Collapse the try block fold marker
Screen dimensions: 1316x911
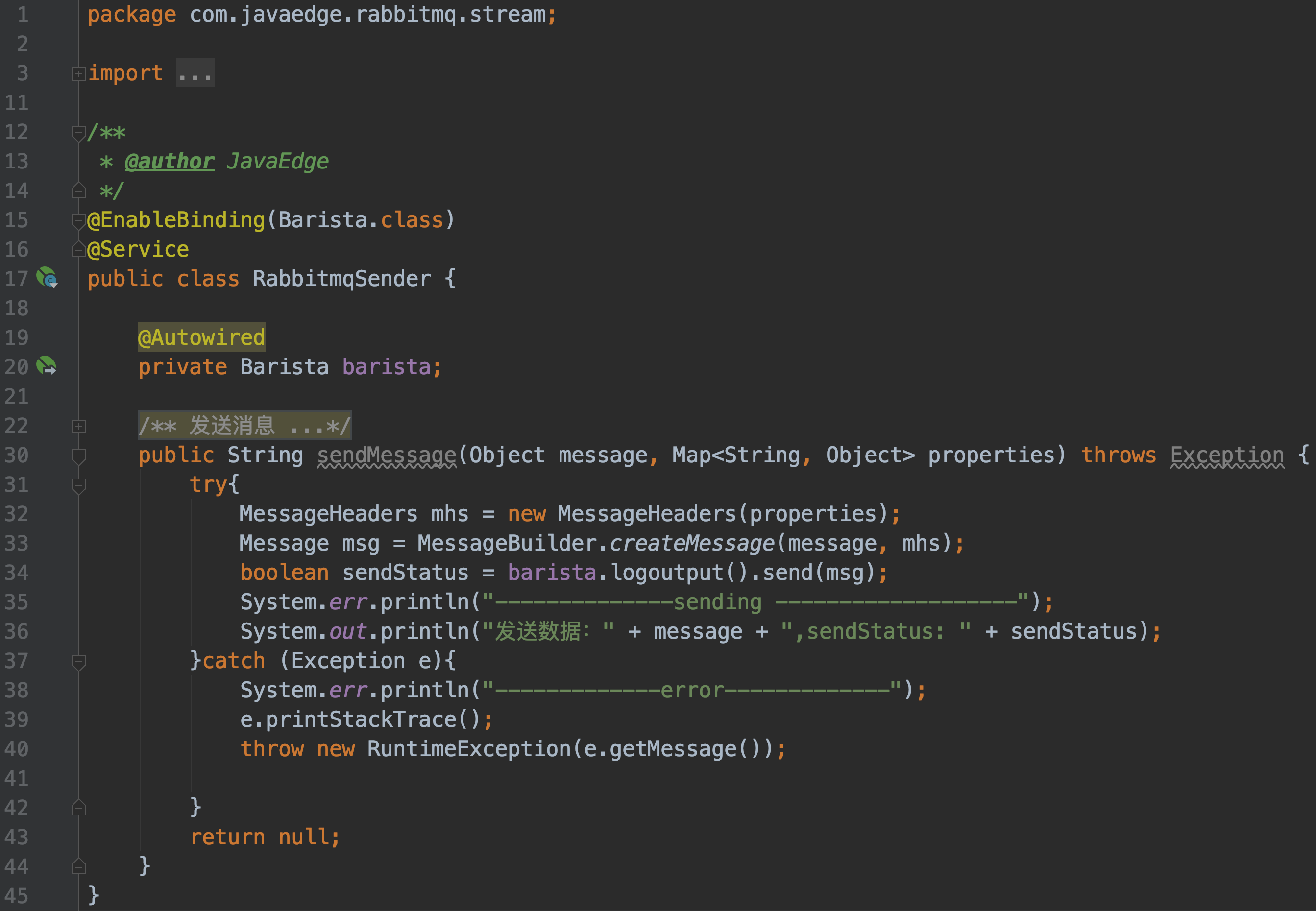click(x=79, y=485)
